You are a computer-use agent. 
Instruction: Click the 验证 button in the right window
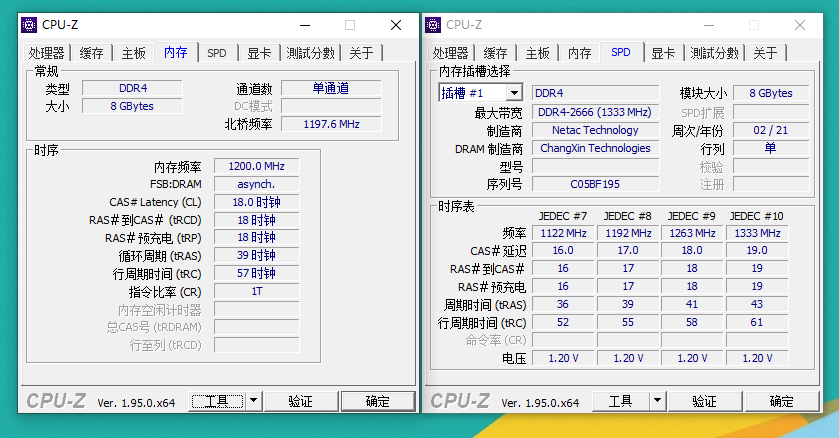[704, 401]
